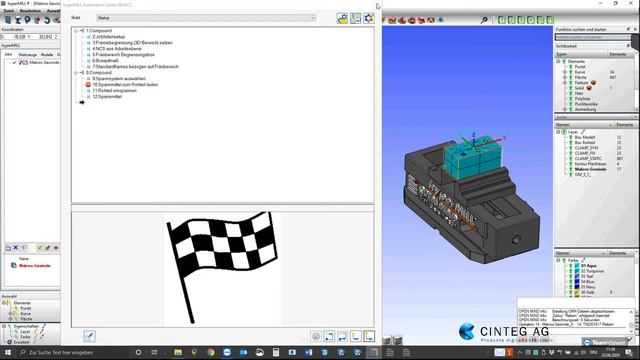Click the folder icon in job panel bottom toolbar
The height and width of the screenshot is (360, 640).
point(8,248)
